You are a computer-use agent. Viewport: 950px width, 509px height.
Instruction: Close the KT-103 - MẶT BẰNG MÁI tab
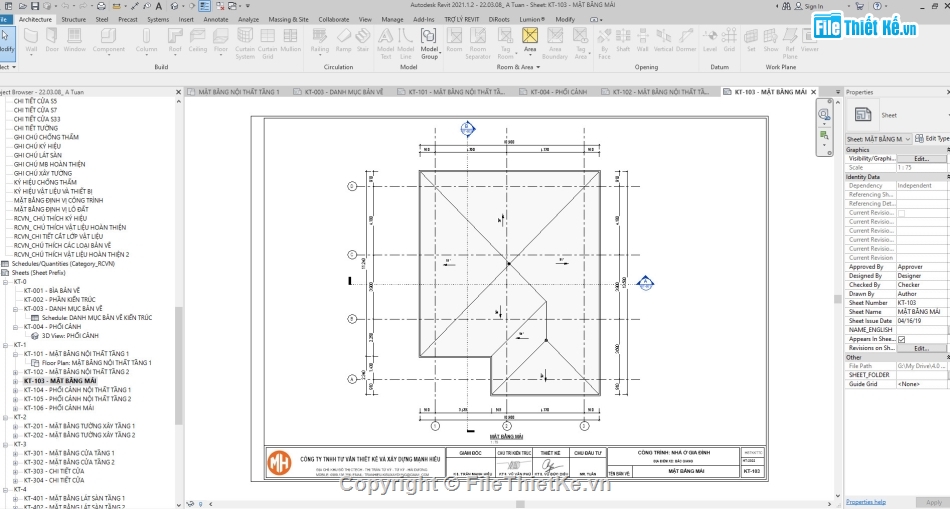point(814,92)
